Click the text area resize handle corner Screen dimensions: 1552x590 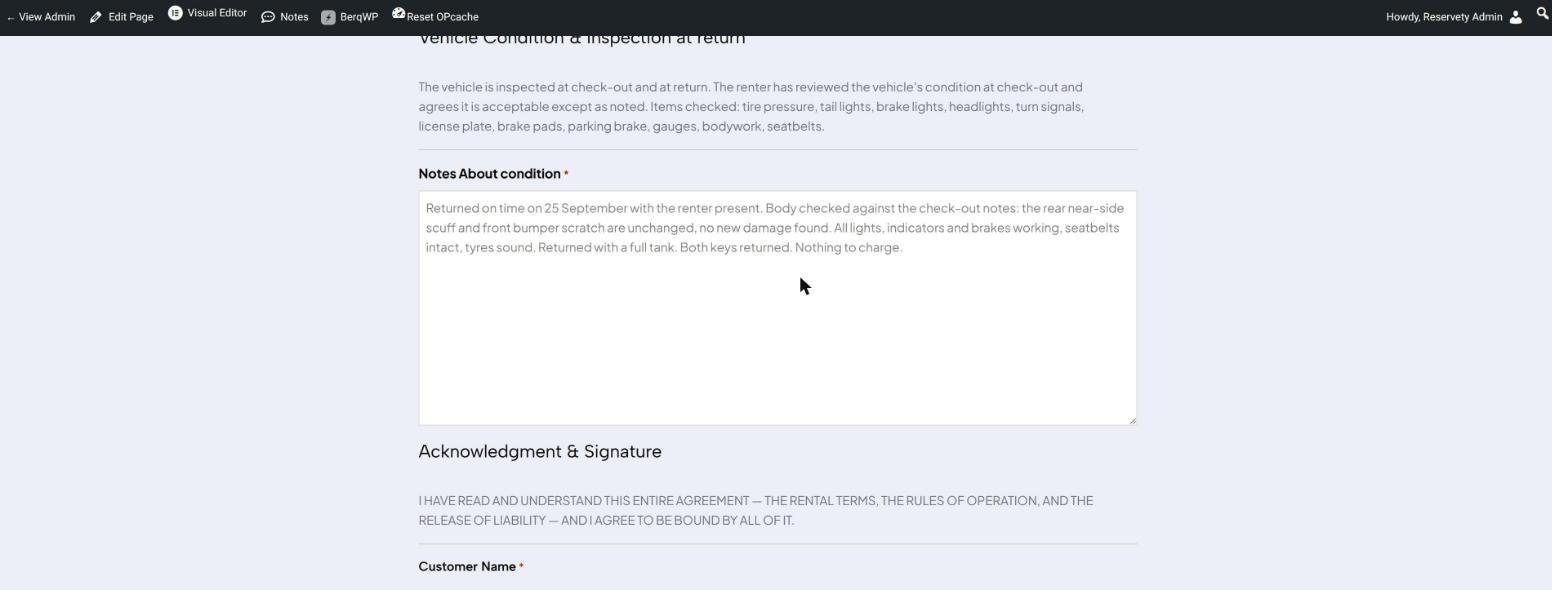1132,420
